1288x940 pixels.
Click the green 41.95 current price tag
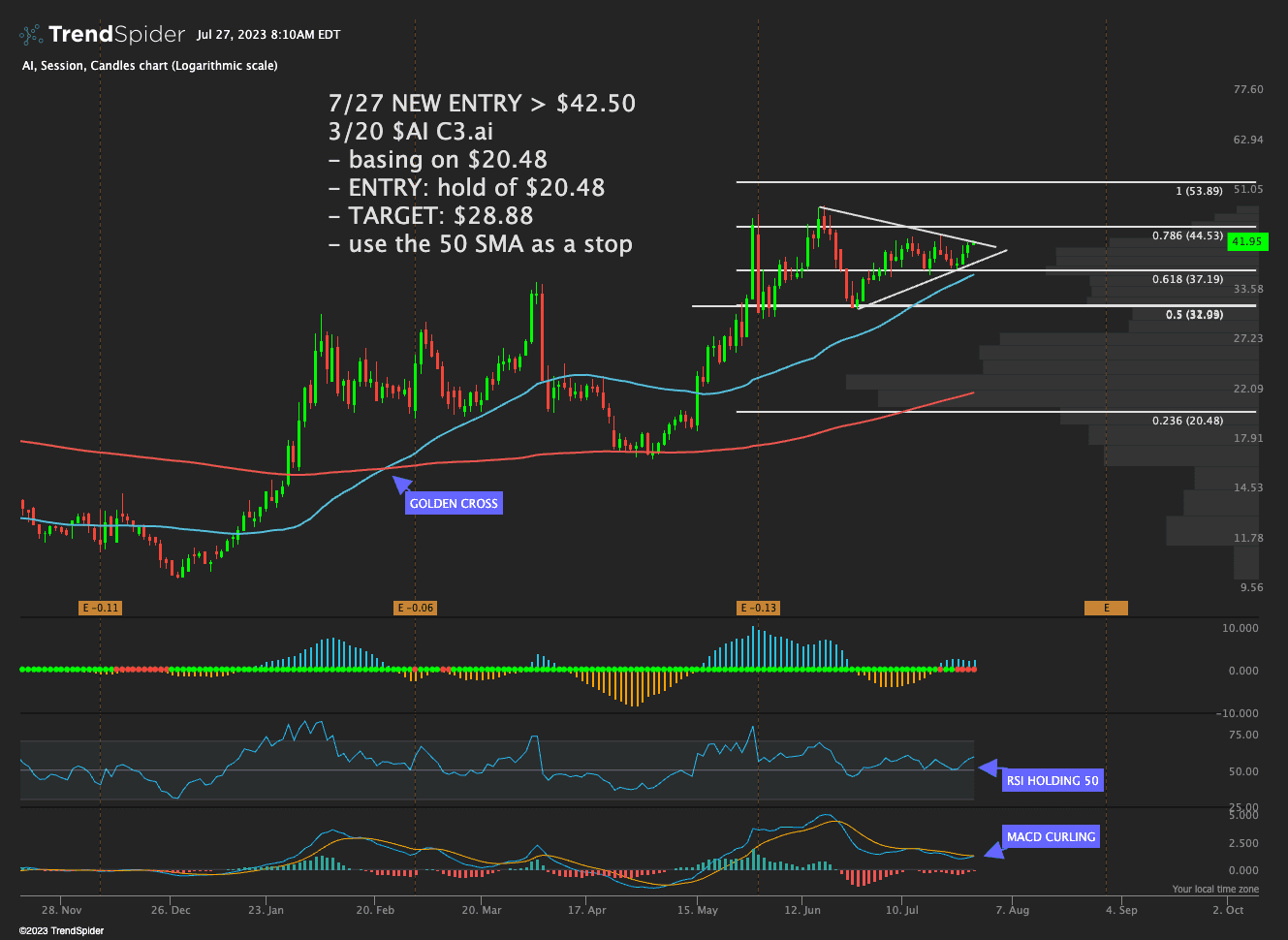click(x=1246, y=241)
